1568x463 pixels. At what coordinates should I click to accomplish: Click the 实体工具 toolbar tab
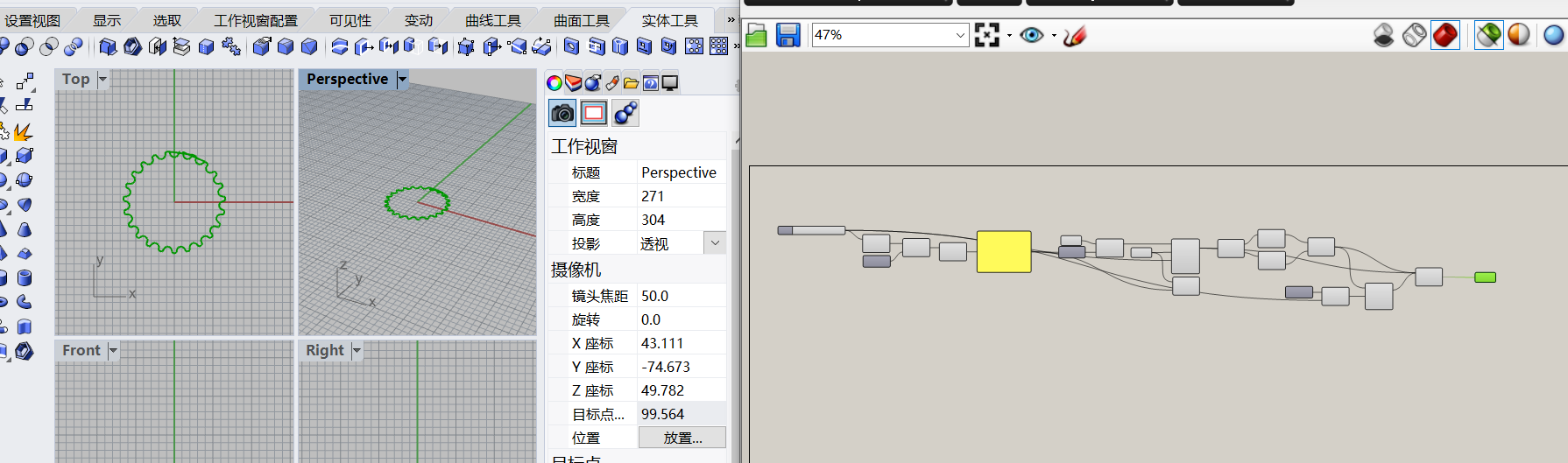tap(670, 20)
